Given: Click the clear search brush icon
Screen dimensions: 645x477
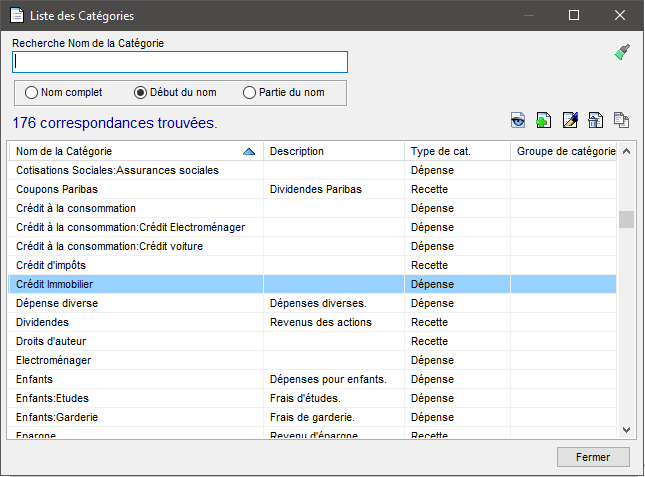Looking at the screenshot, I should [x=622, y=53].
